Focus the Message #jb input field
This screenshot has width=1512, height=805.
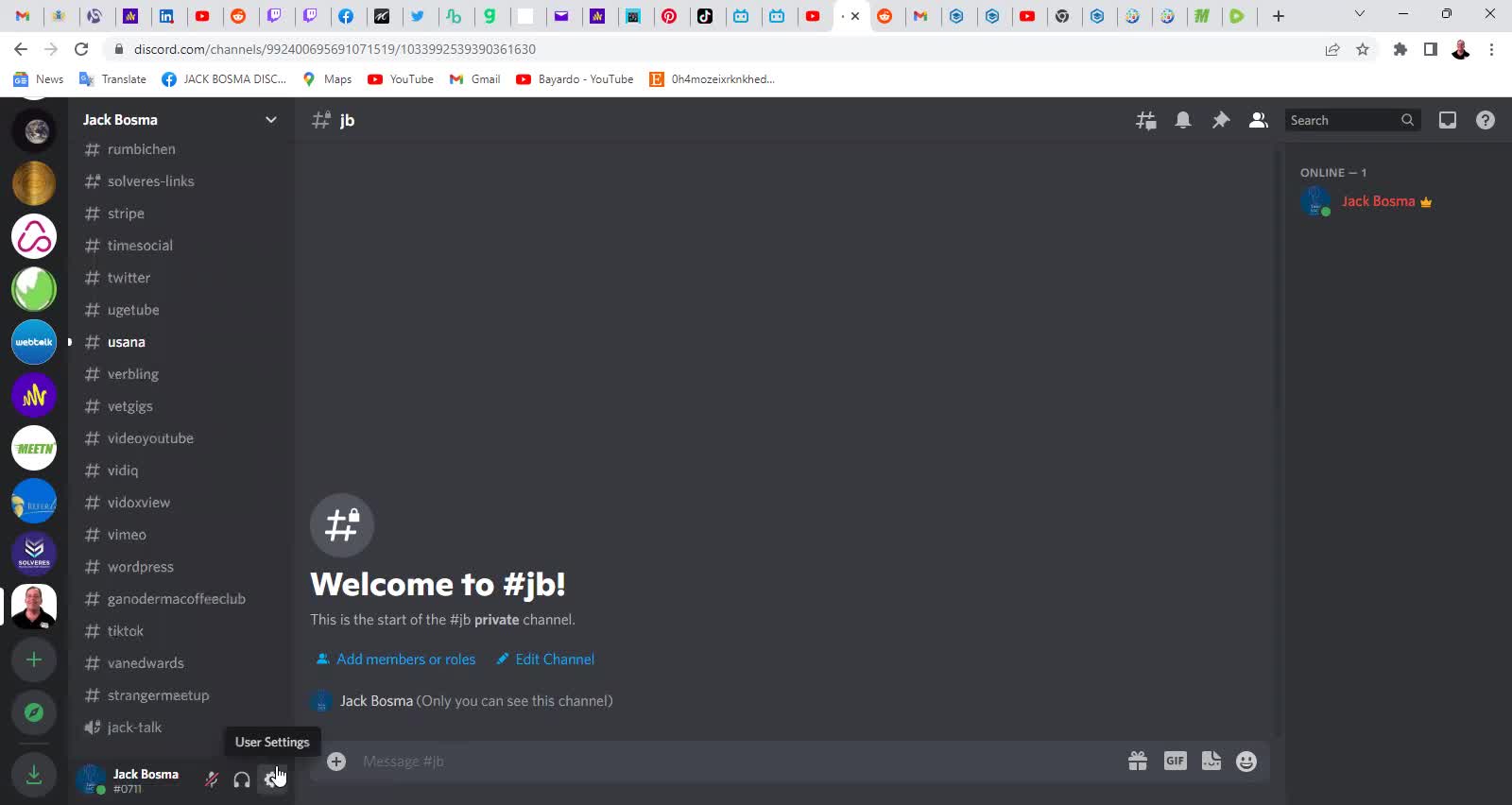(737, 762)
